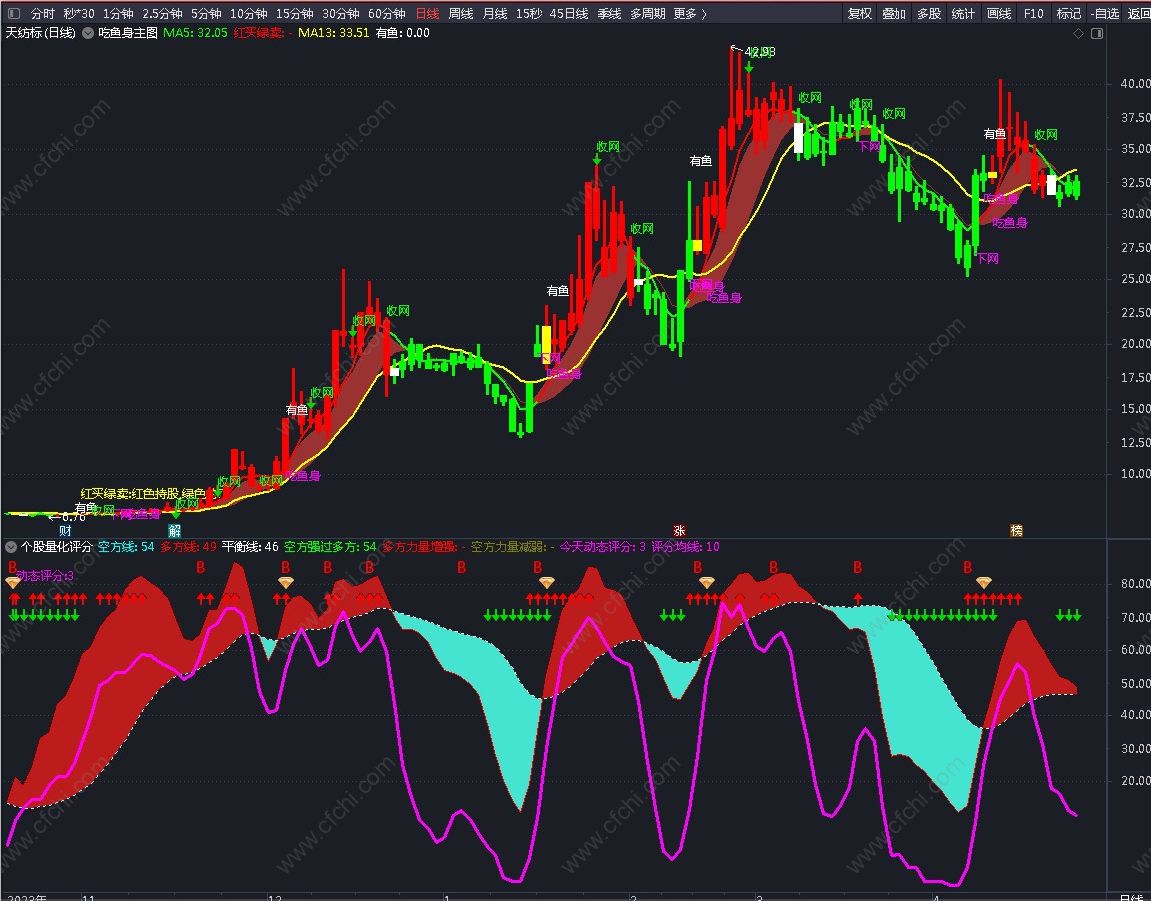Click the 平衡线: 46 readout
The width and height of the screenshot is (1151, 901).
point(250,547)
